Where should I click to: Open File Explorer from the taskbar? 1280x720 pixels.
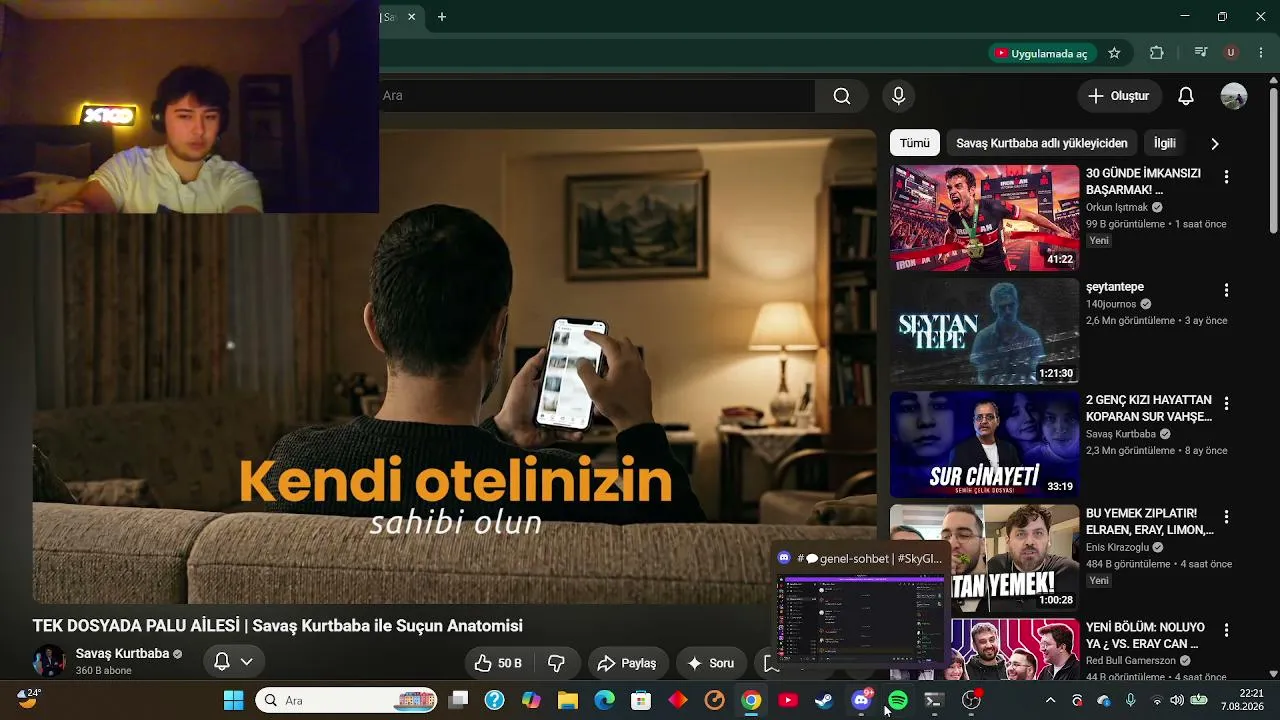(567, 701)
